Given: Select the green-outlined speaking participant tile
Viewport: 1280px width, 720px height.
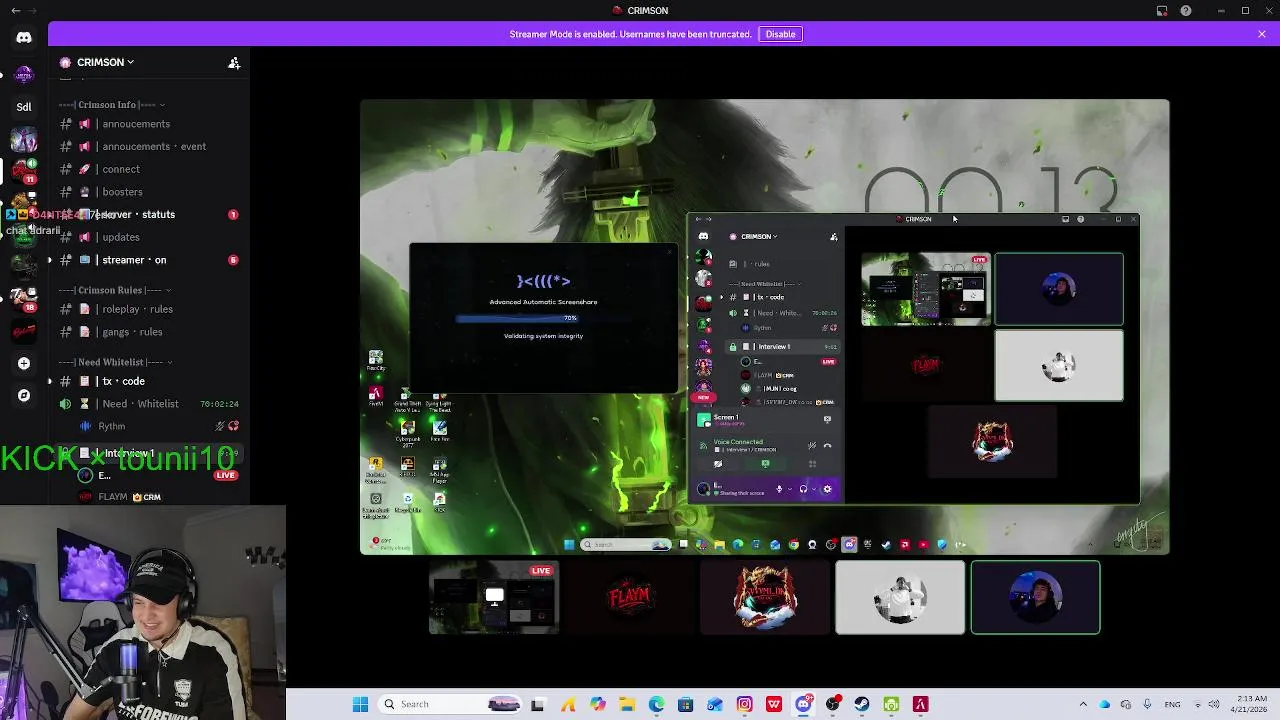Looking at the screenshot, I should click(1035, 597).
